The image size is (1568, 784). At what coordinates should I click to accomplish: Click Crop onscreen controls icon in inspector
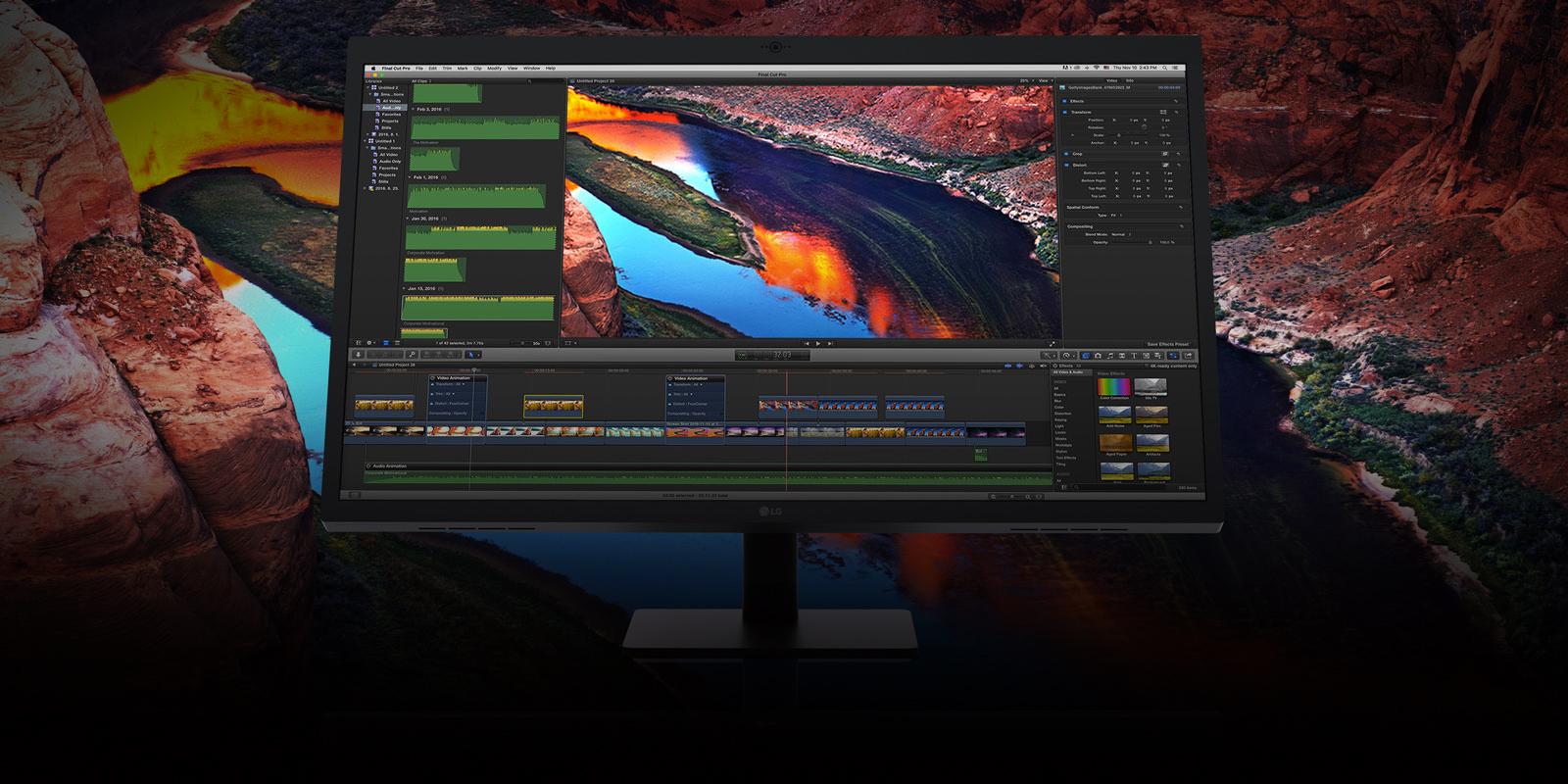1165,154
